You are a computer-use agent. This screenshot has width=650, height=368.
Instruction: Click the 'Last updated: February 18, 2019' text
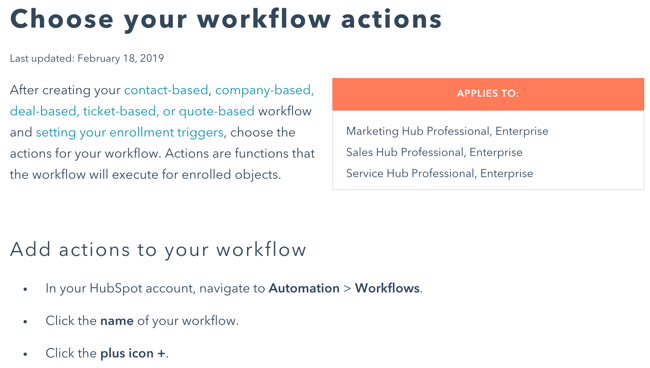[87, 58]
